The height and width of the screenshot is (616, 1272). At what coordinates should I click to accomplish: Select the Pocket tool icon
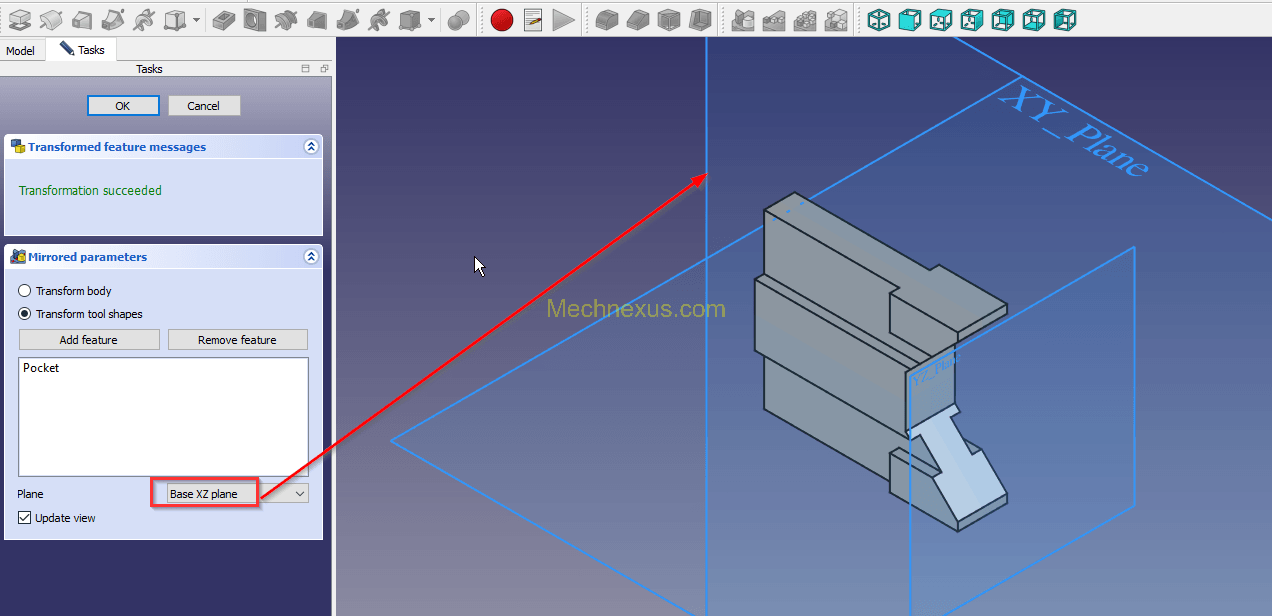tap(226, 19)
